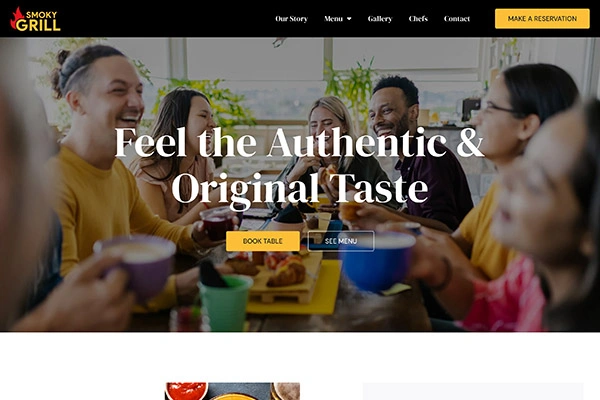Click the red flame icon in the logo
This screenshot has height=400, width=600.
16,18
